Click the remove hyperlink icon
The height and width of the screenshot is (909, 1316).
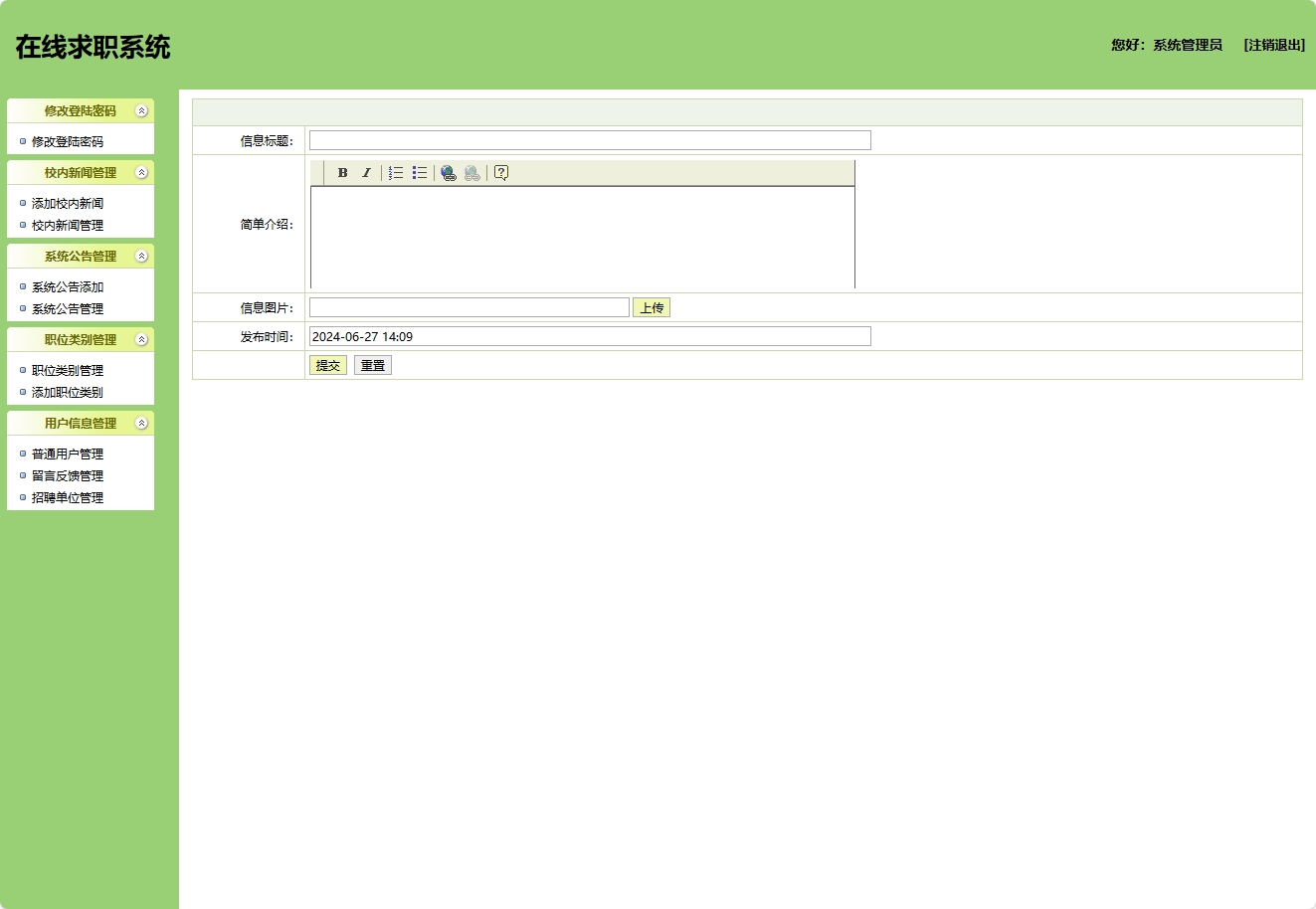point(472,173)
